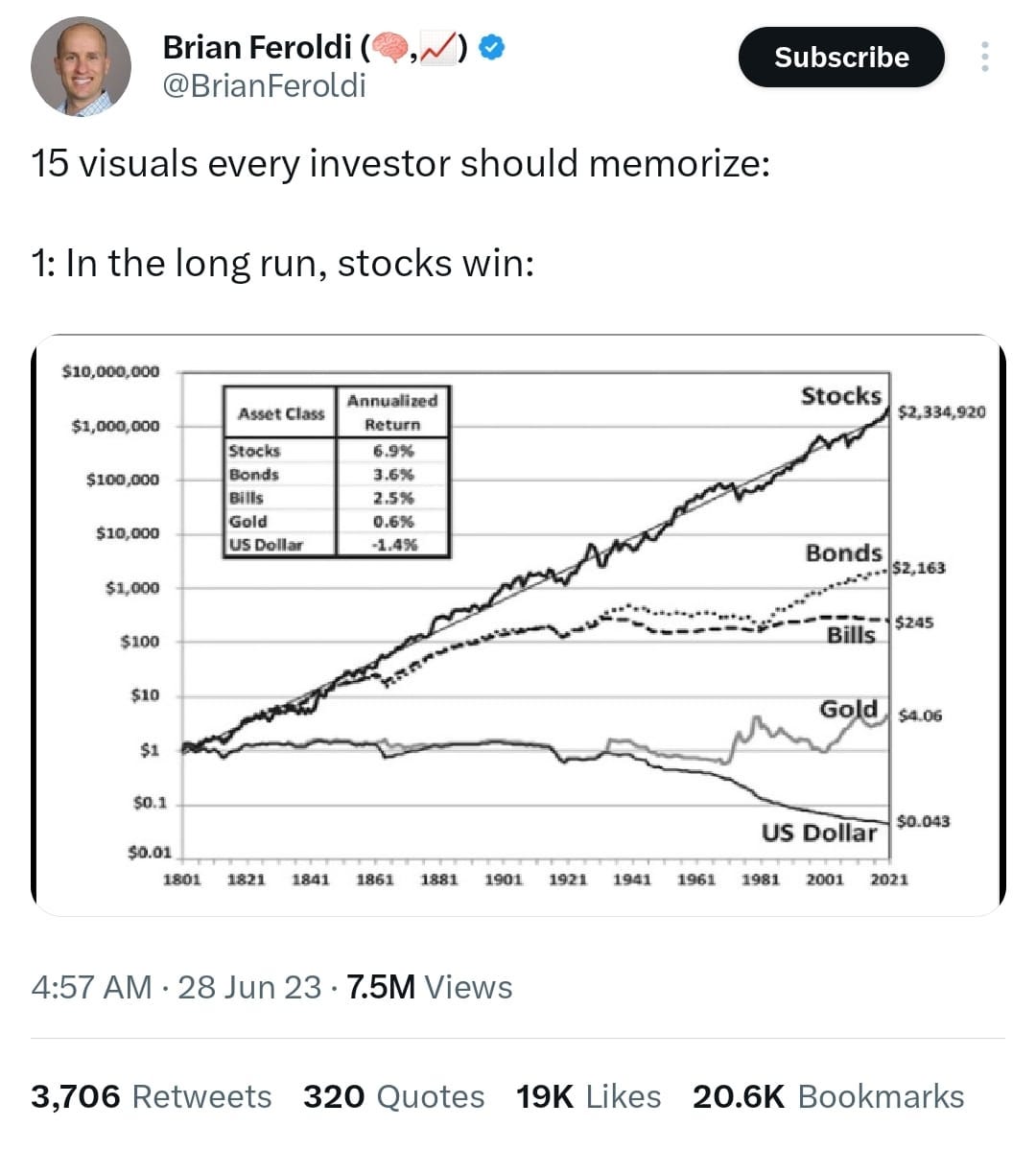Click the chart emoji in display name

pyautogui.click(x=438, y=48)
